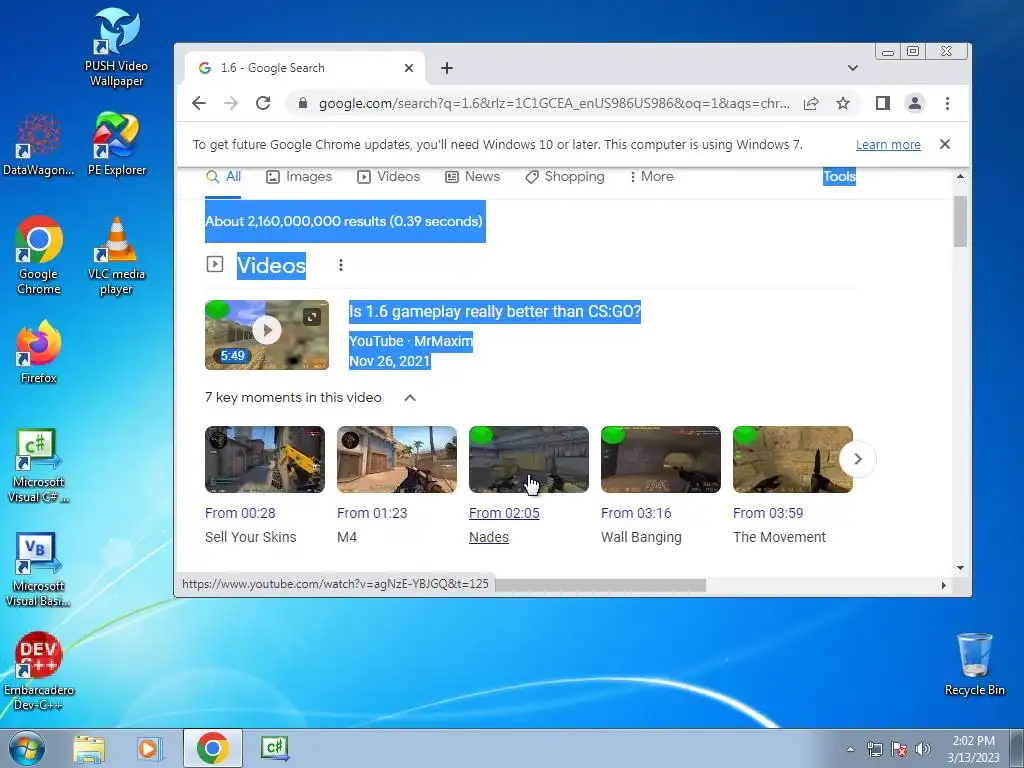Expand the More search options
The width and height of the screenshot is (1024, 768).
(651, 176)
